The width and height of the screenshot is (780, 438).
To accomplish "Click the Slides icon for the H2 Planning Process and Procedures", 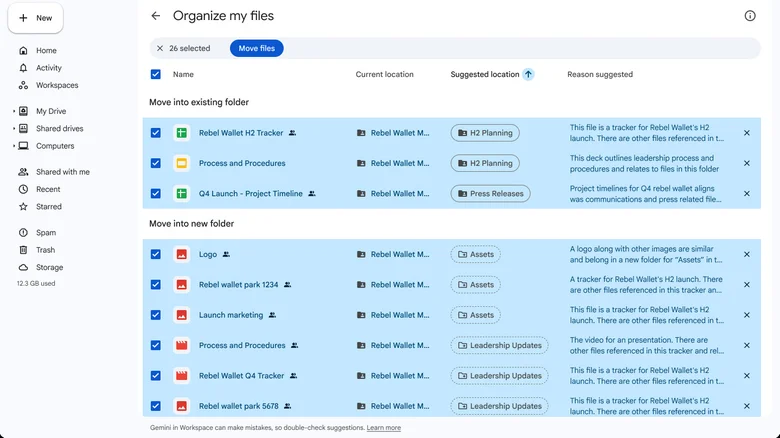I will coord(182,163).
